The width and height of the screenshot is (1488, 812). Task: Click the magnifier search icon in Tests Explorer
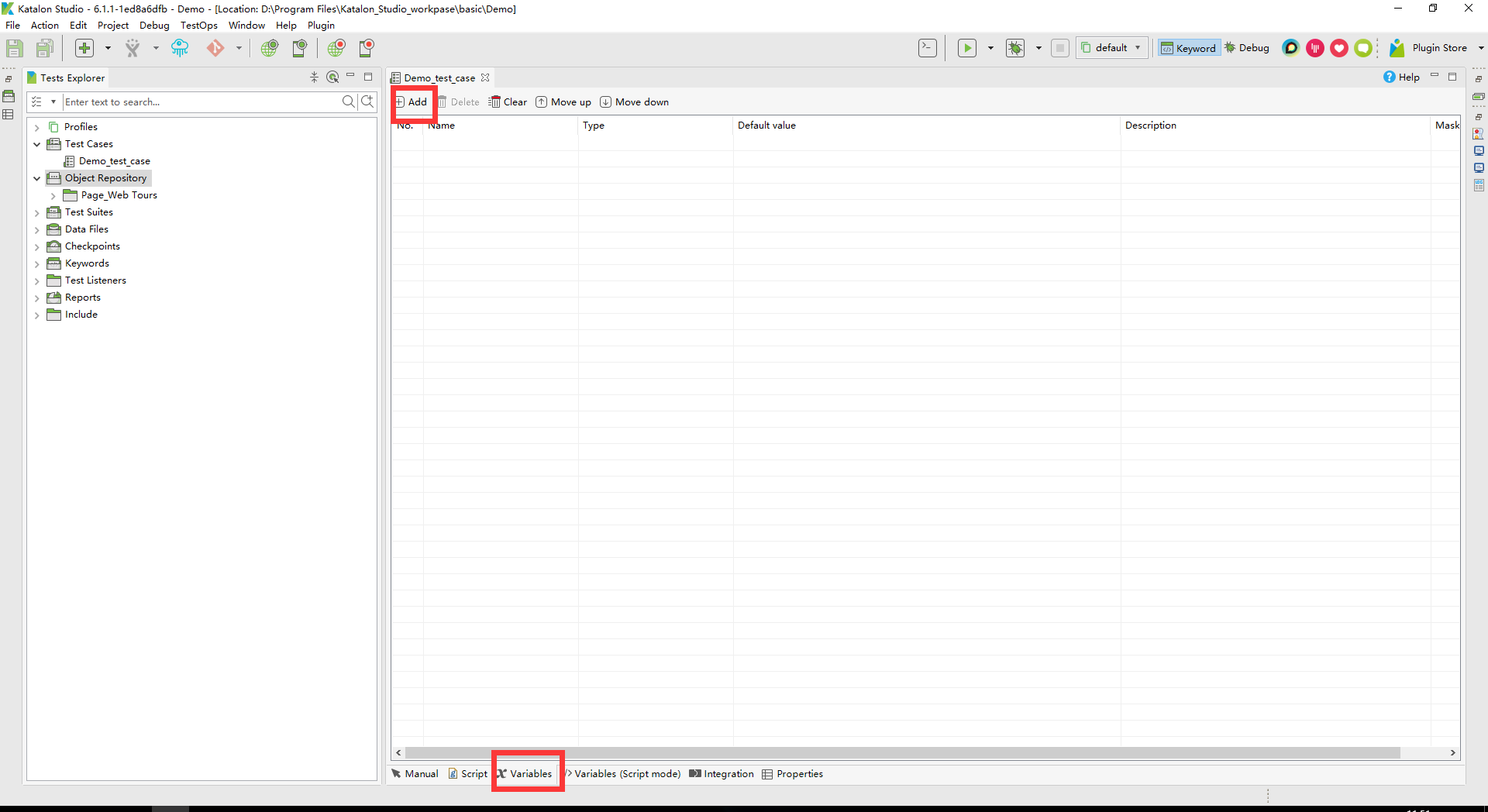[349, 101]
